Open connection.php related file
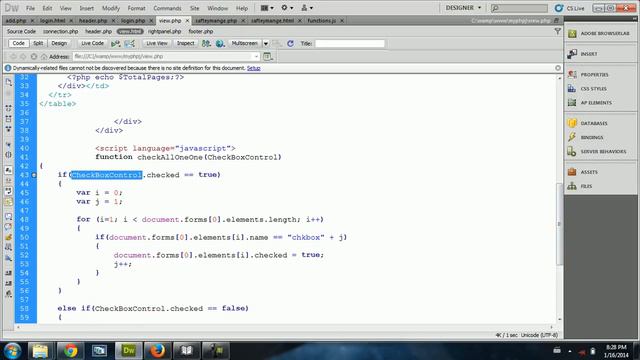This screenshot has width=640, height=360. pyautogui.click(x=60, y=31)
